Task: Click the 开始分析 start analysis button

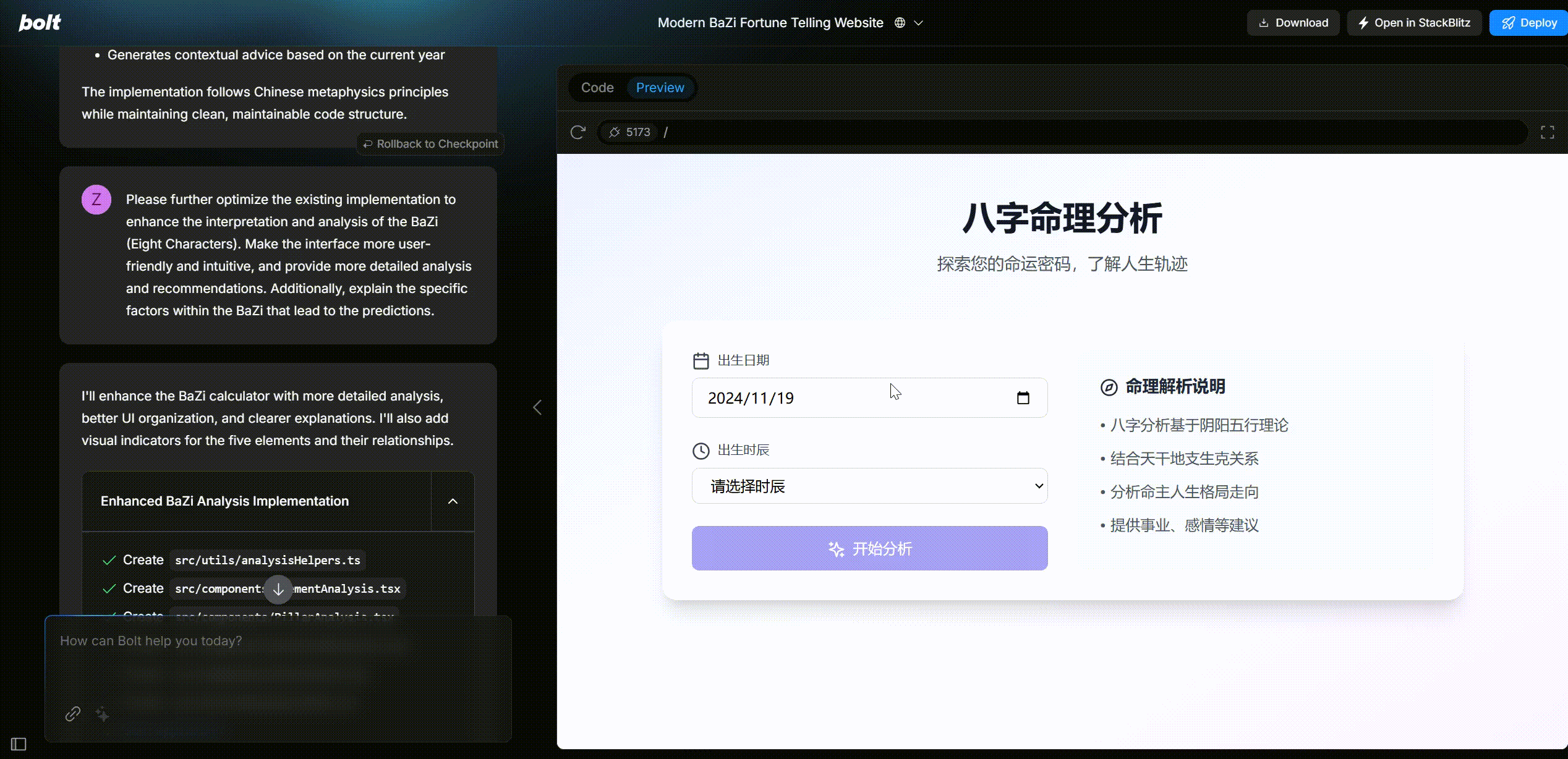Action: [869, 549]
